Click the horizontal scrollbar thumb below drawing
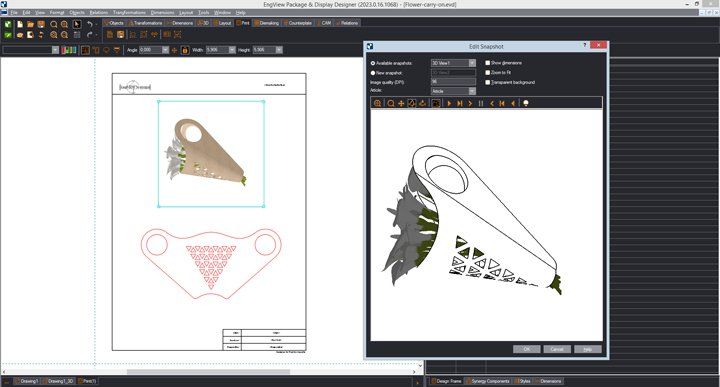 [208, 372]
